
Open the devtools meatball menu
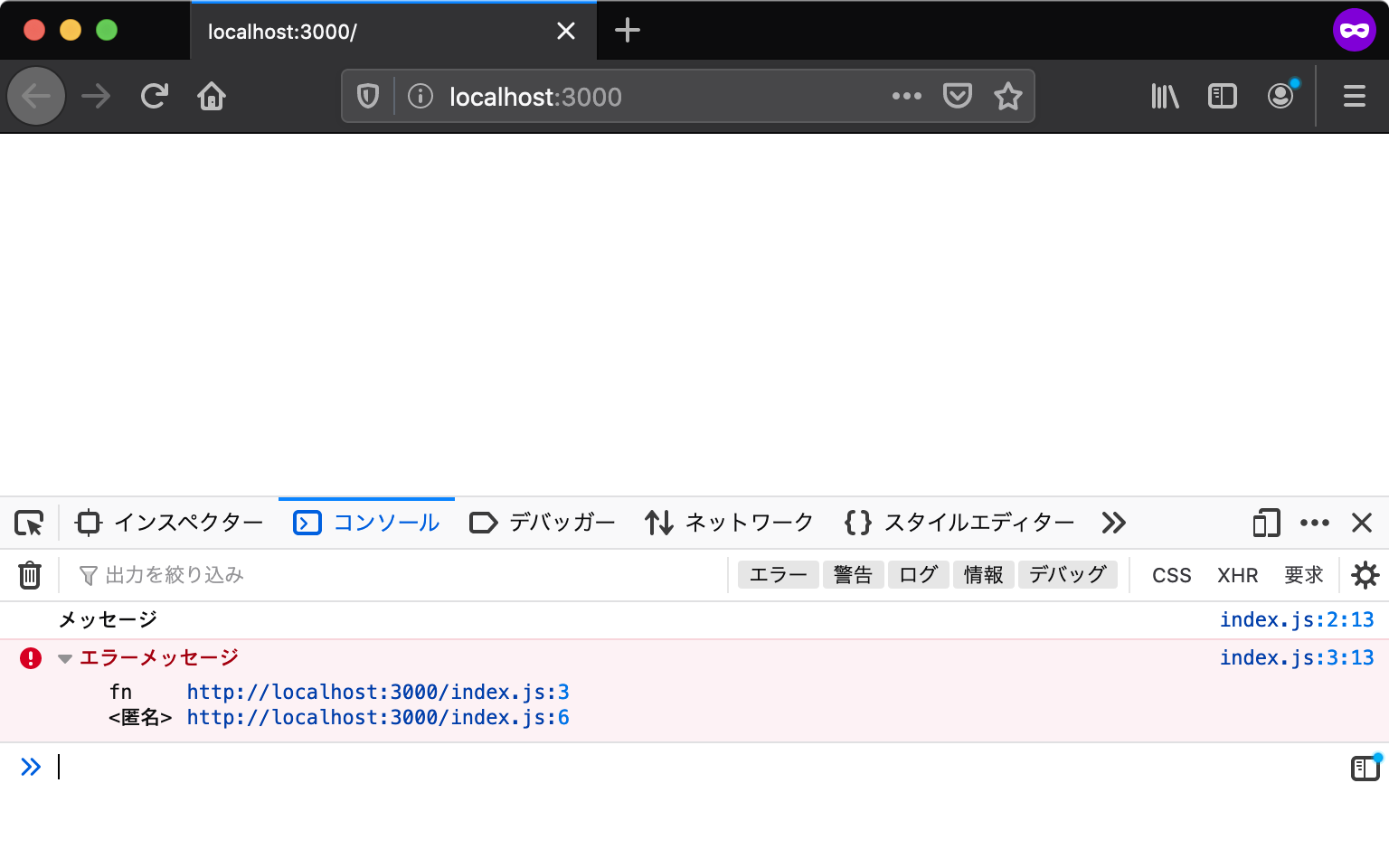coord(1315,523)
